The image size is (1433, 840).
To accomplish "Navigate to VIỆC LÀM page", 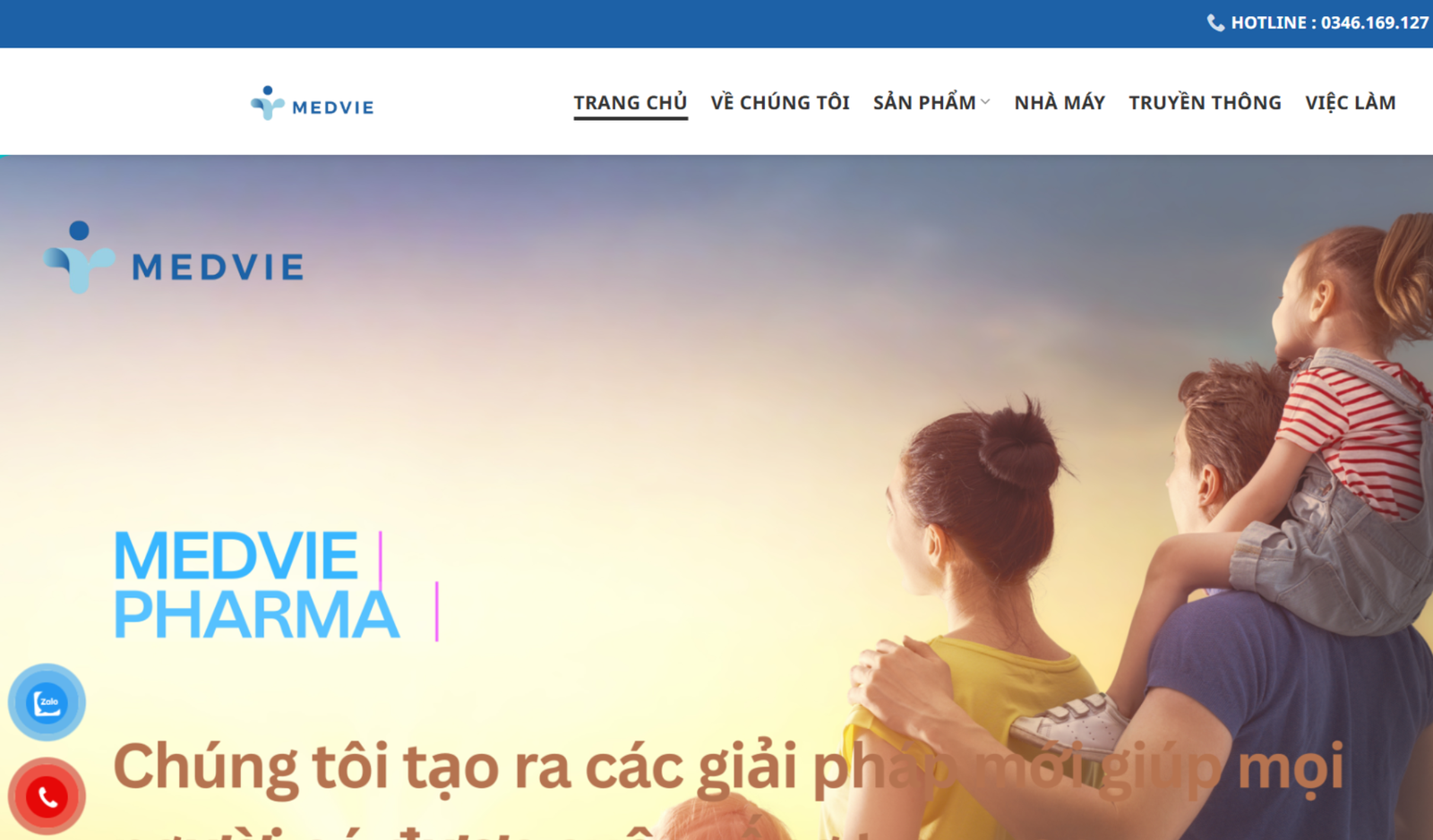I will click(x=1351, y=103).
